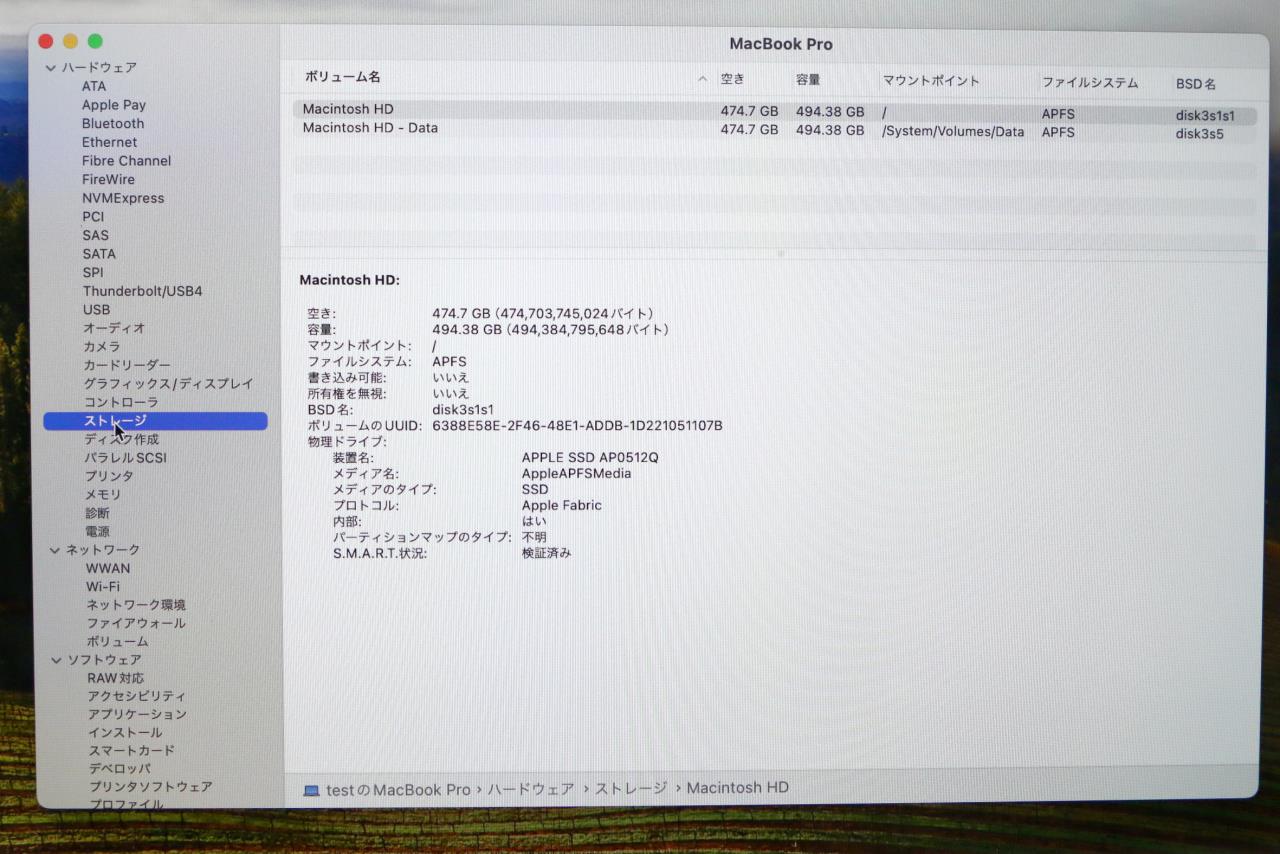Select USB in the sidebar
Screen dimensions: 1280x854
(96, 310)
